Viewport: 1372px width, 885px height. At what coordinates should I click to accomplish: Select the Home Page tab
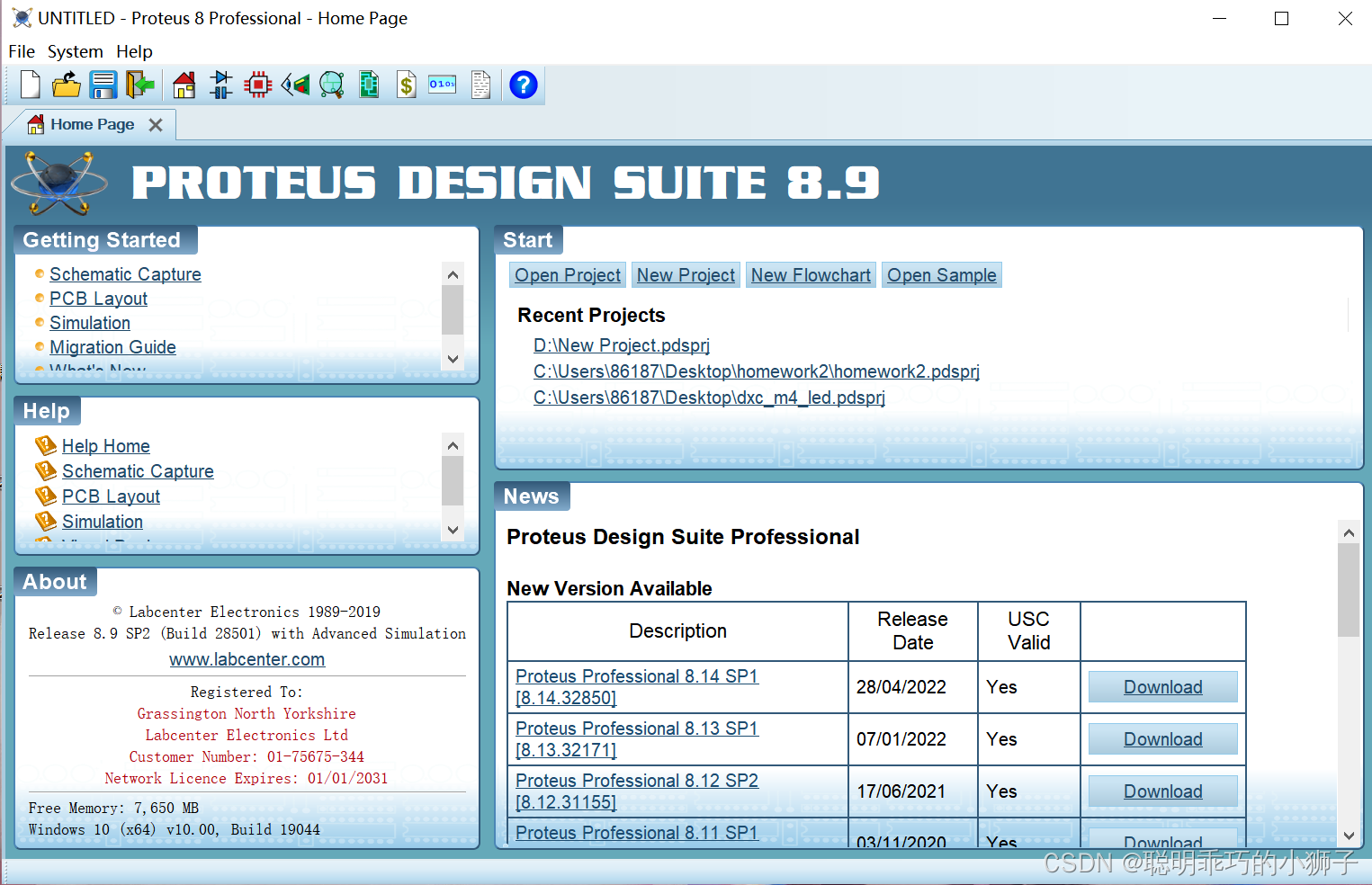coord(93,124)
